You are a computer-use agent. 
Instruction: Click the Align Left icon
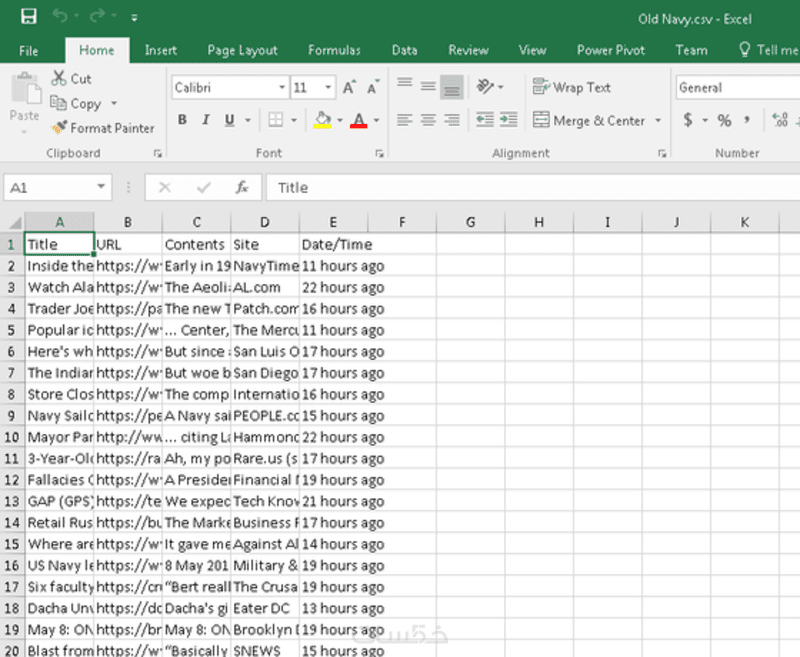(x=405, y=120)
